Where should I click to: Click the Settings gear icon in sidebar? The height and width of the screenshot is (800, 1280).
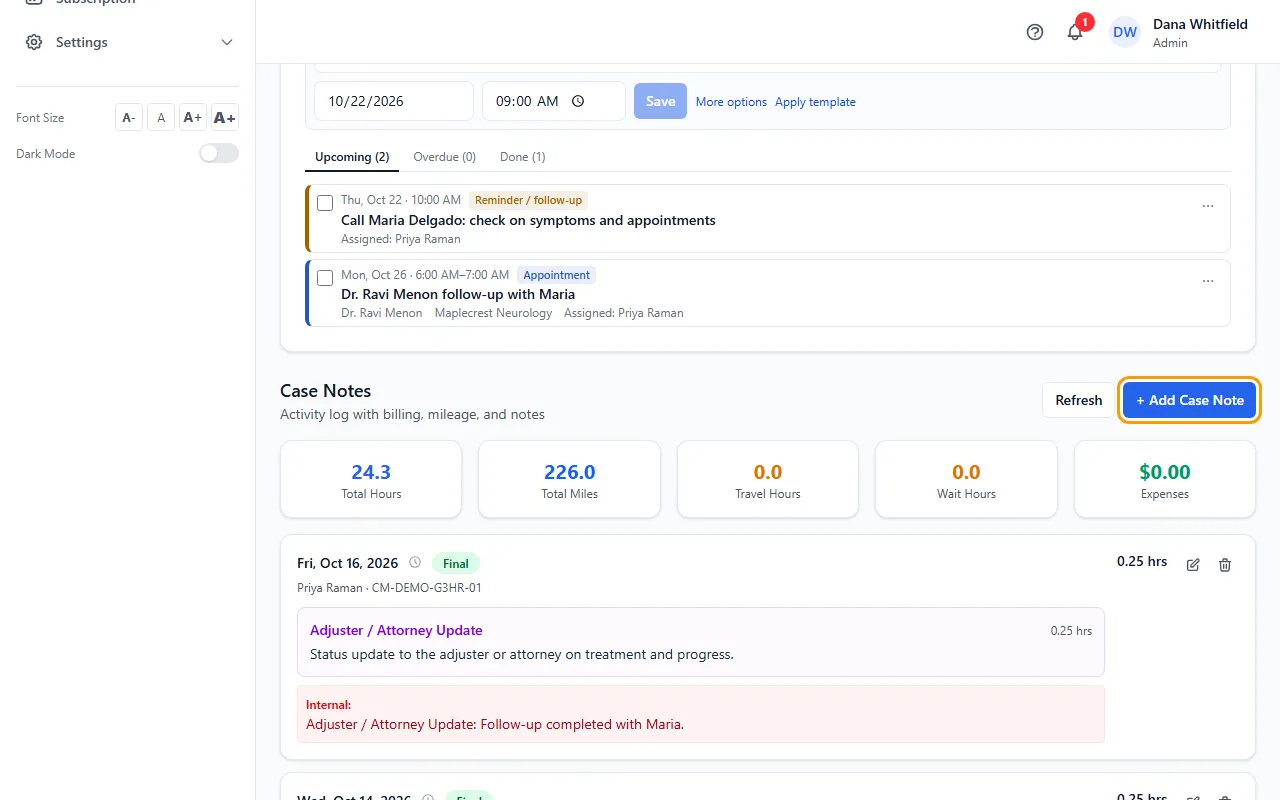(34, 42)
